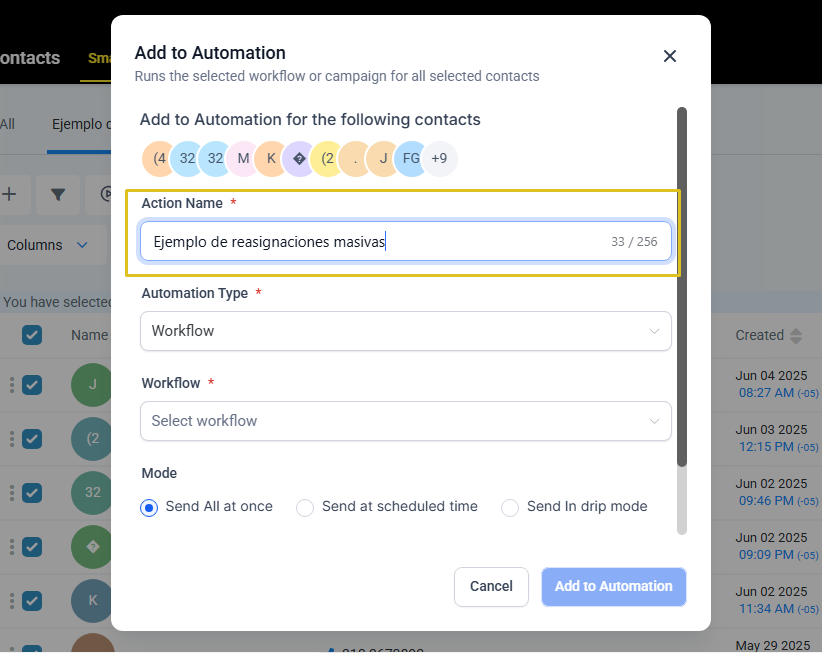Open the Columns dropdown
Screen dimensions: 822x653
coord(47,245)
